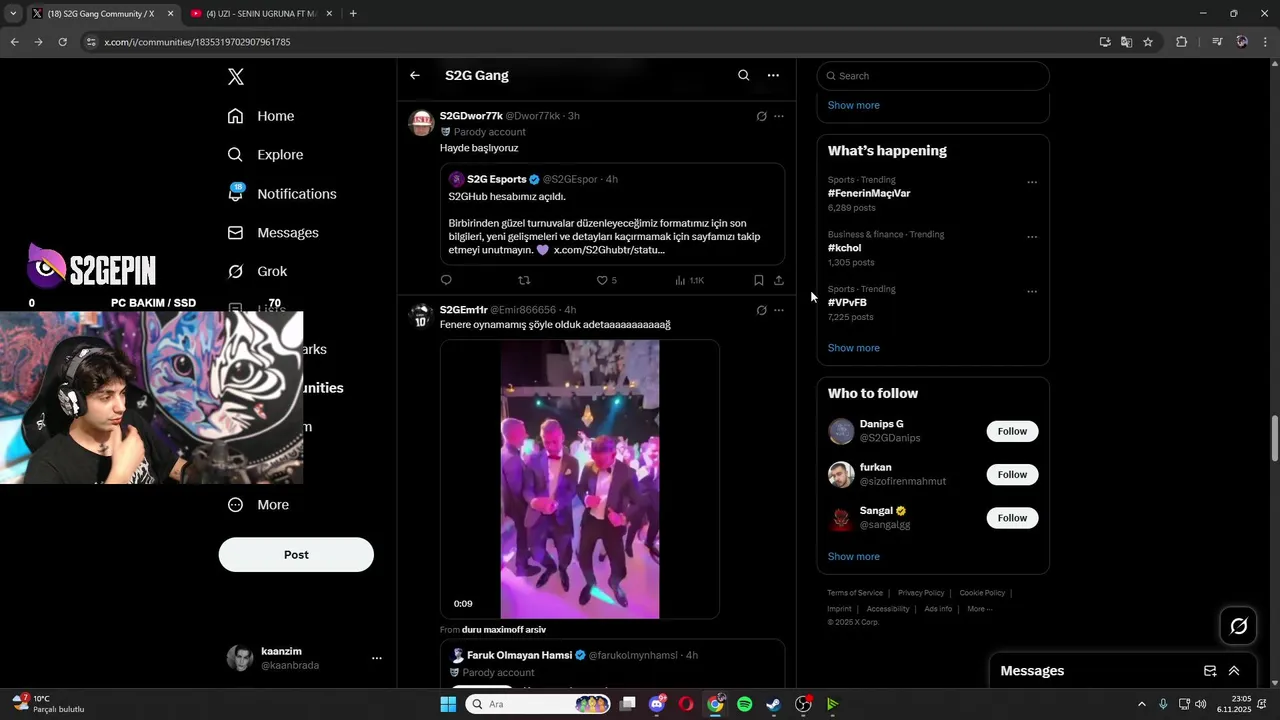Click the X logo icon
The height and width of the screenshot is (720, 1280).
pos(236,77)
